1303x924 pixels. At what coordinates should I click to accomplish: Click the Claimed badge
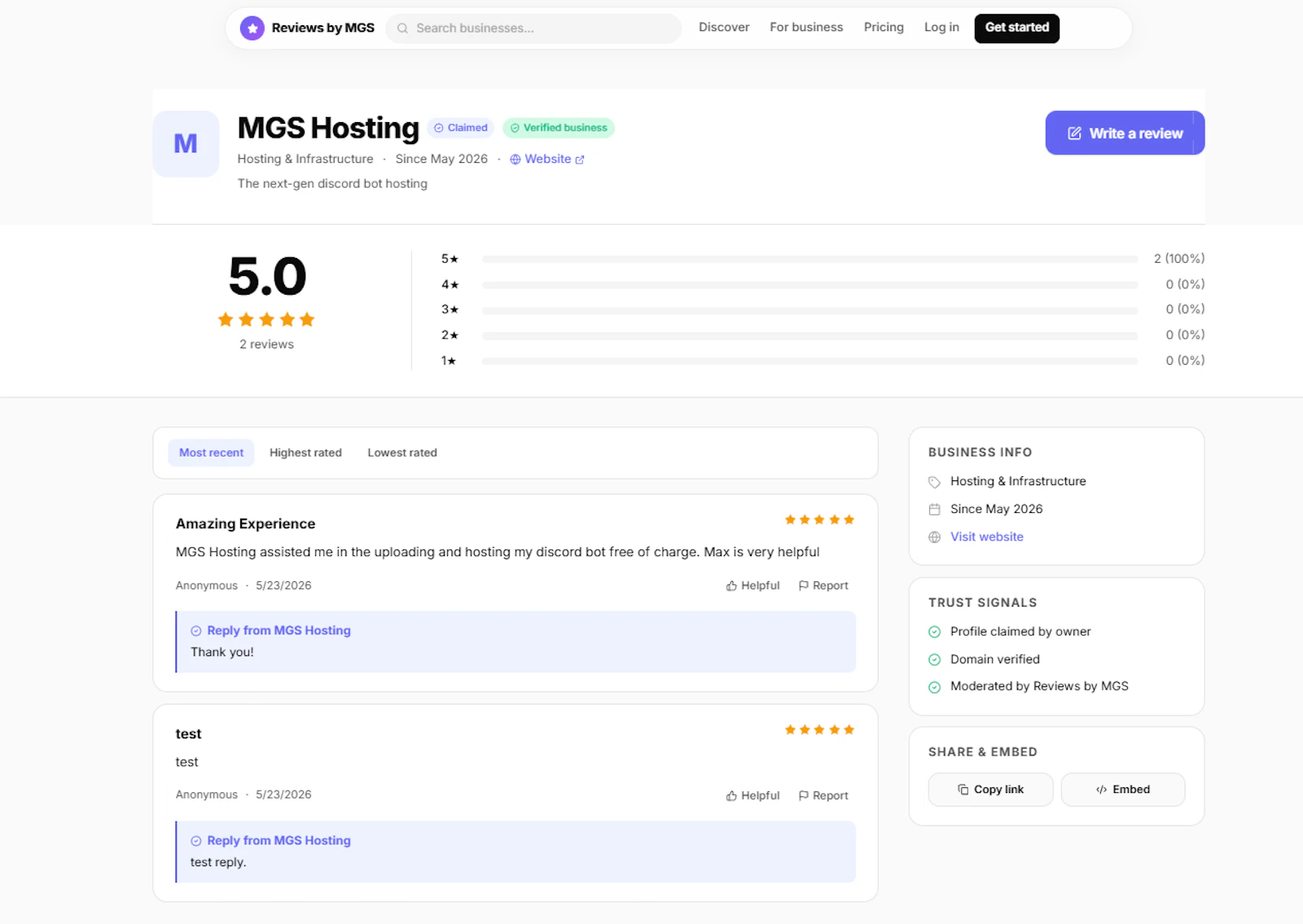point(461,128)
